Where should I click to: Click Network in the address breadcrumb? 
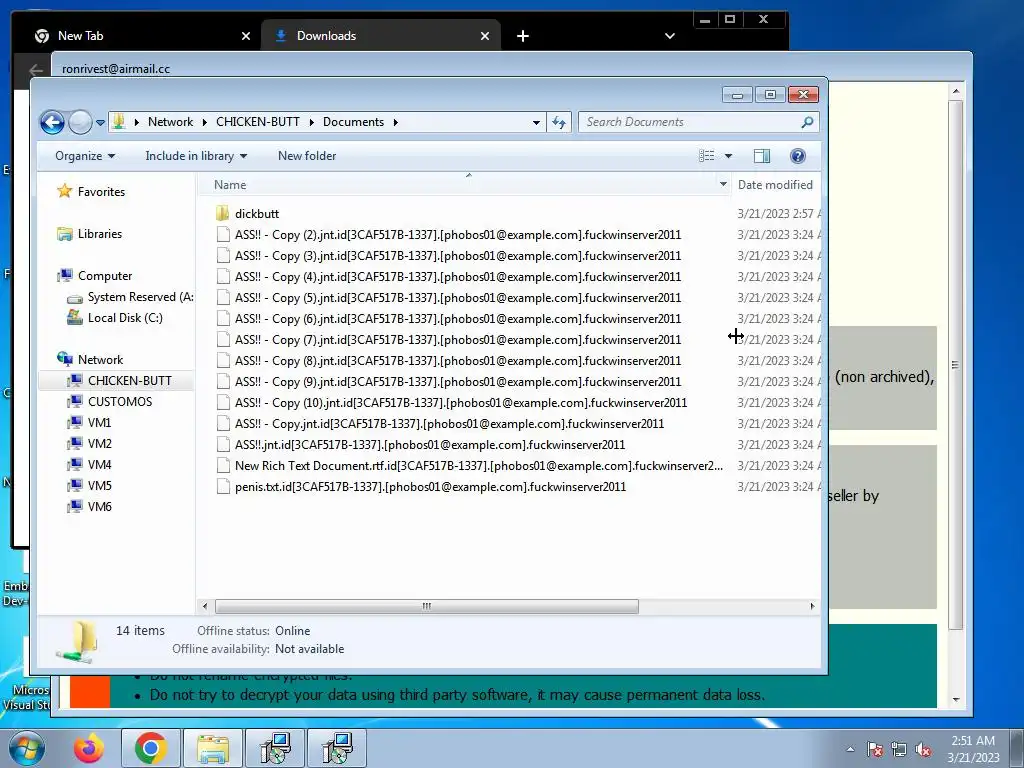[x=170, y=122]
